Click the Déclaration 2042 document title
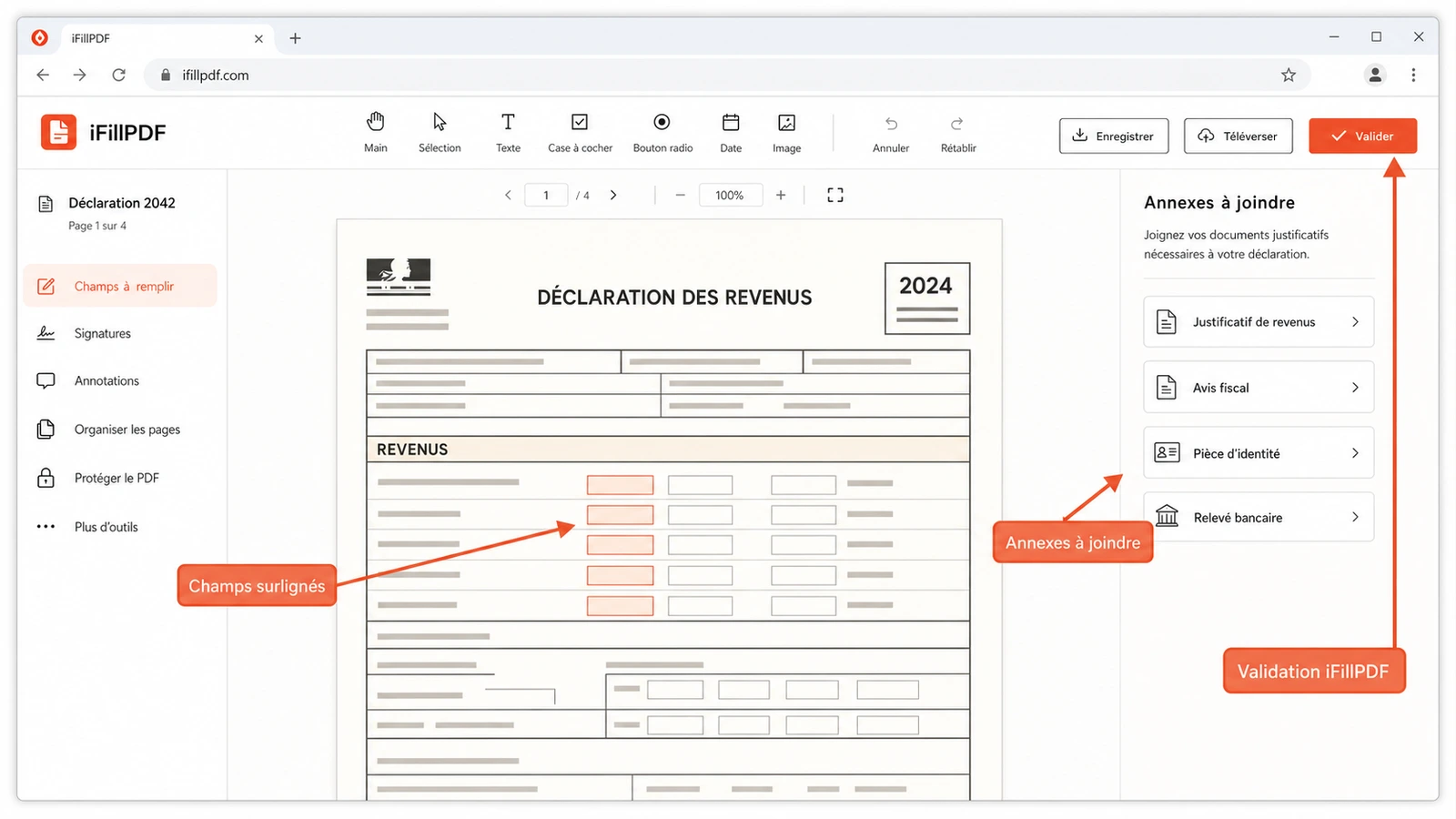The width and height of the screenshot is (1456, 819). (122, 203)
